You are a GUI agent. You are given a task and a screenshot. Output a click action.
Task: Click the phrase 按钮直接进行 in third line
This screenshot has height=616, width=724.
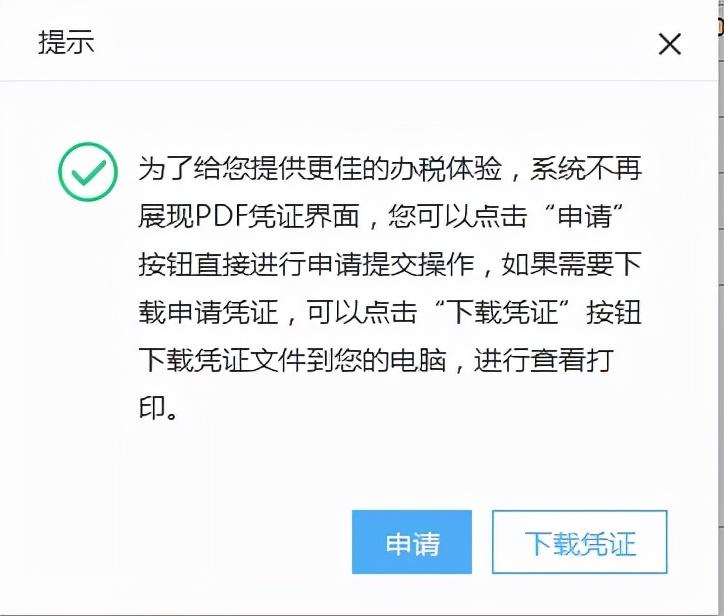(x=222, y=264)
